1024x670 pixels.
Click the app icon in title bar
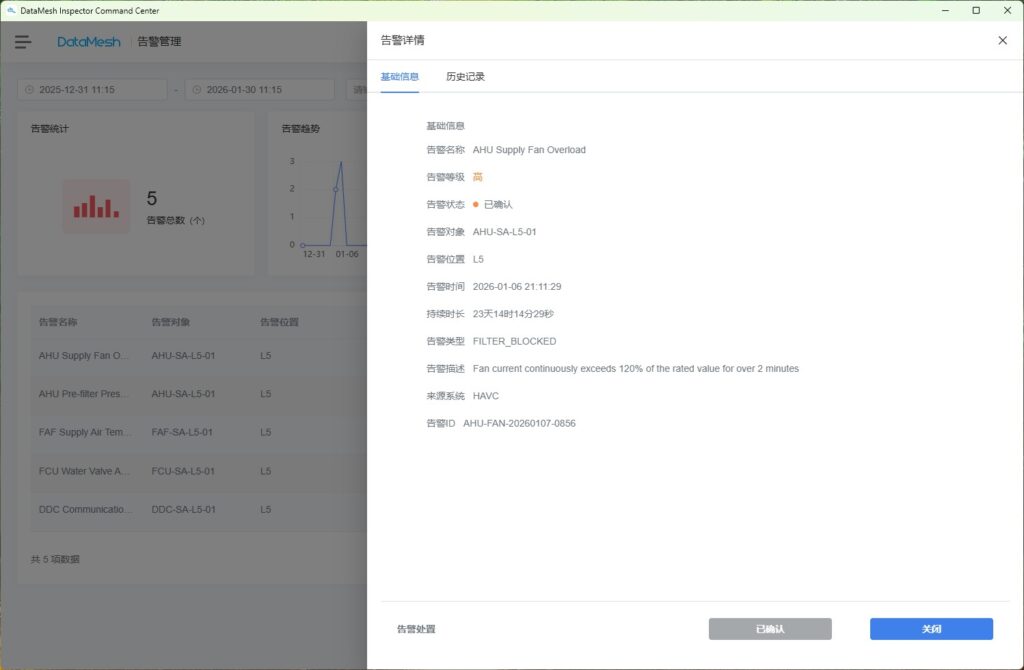pyautogui.click(x=11, y=10)
